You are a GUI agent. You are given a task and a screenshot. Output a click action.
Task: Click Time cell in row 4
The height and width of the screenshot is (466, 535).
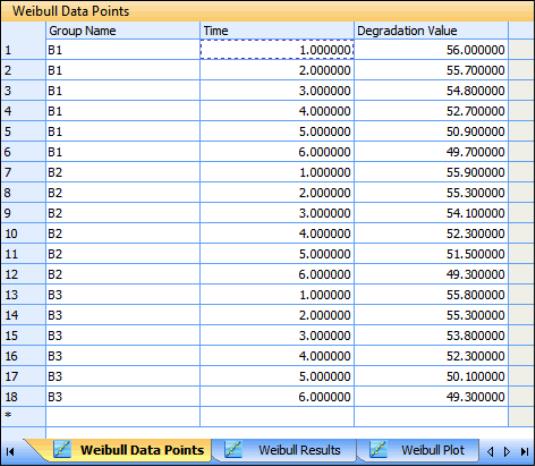tap(277, 111)
